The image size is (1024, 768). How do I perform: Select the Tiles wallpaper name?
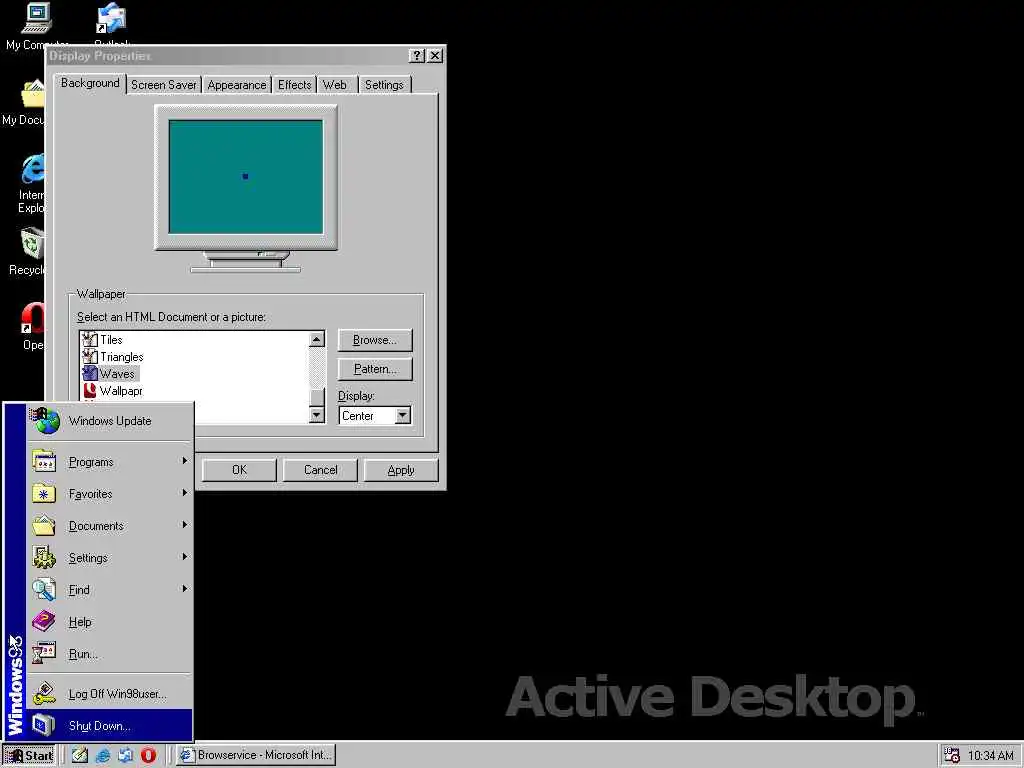[x=111, y=340]
